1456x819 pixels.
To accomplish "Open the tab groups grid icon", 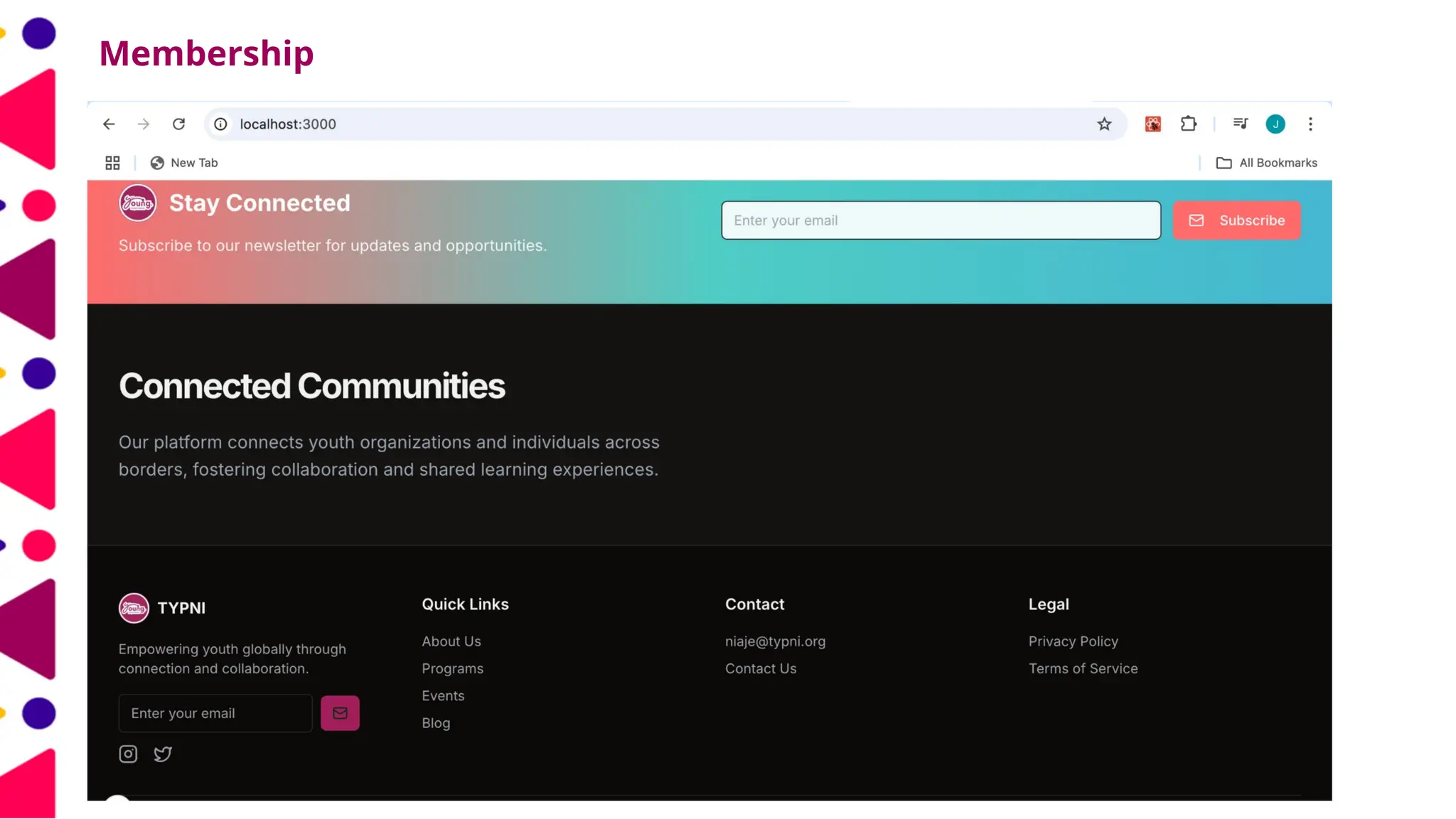I will (x=112, y=163).
